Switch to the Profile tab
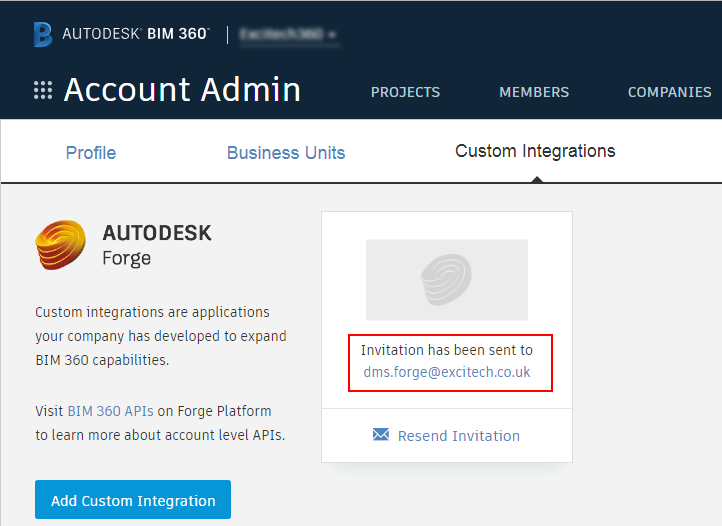Screen dimensions: 722x526 [91, 153]
